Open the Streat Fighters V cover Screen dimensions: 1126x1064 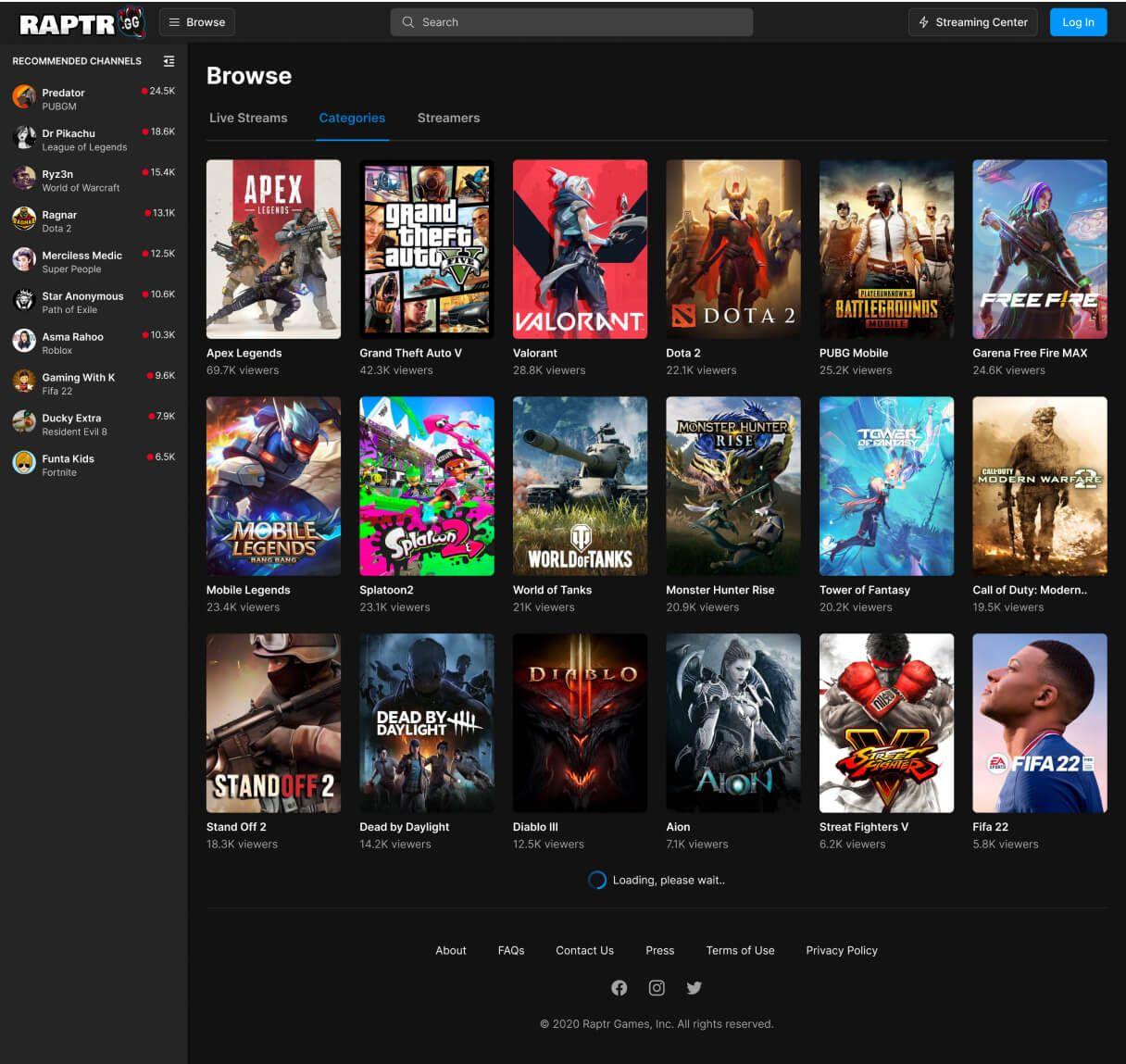886,723
